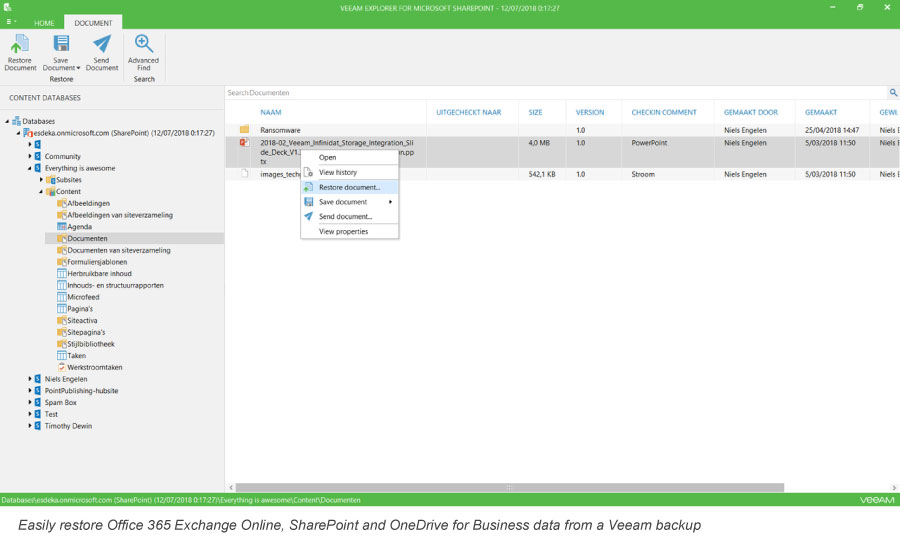This screenshot has width=900, height=546.
Task: Expand the Niels Engelen node
Action: pos(30,379)
